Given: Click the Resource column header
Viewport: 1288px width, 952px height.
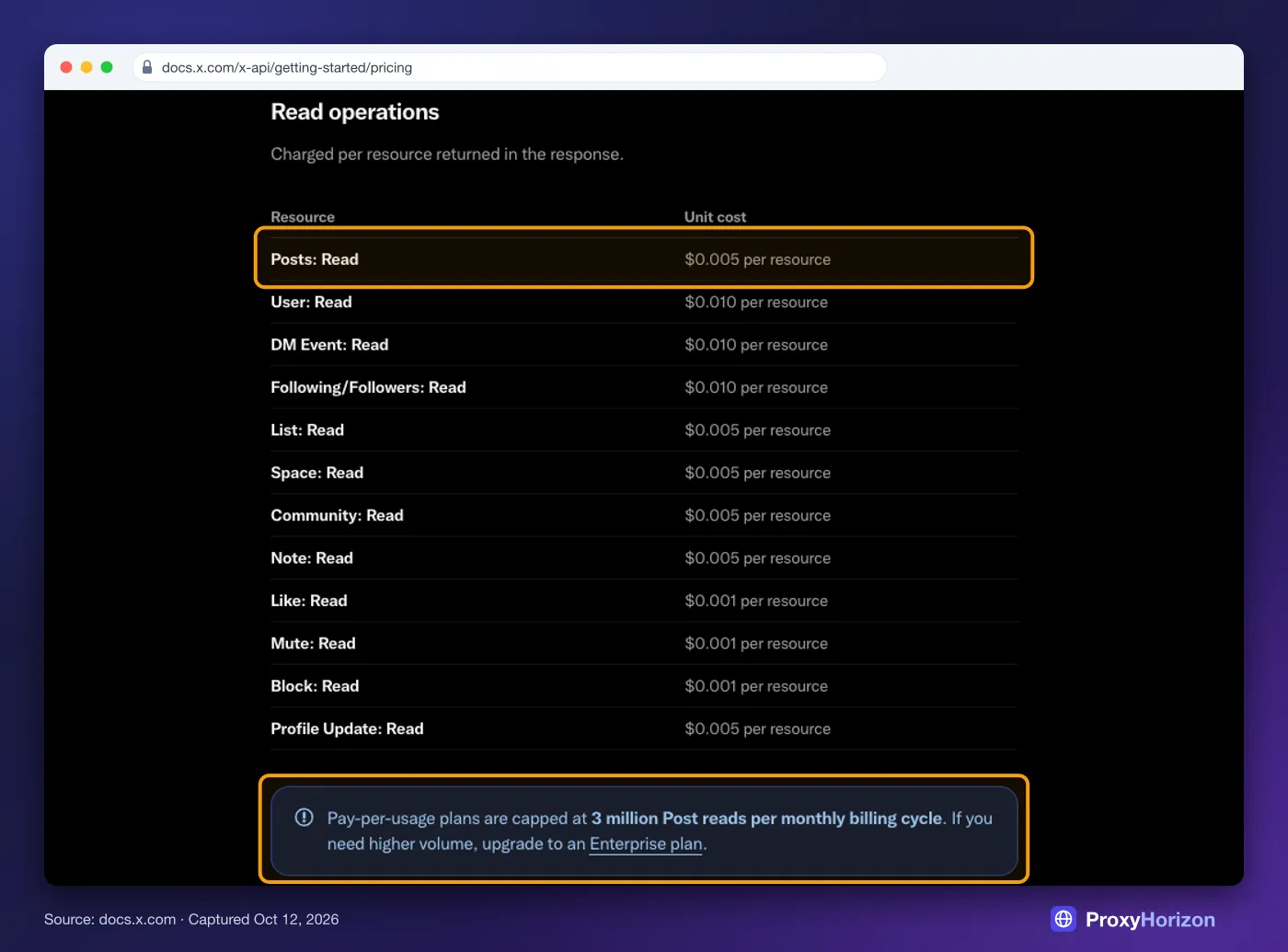Looking at the screenshot, I should click(303, 217).
